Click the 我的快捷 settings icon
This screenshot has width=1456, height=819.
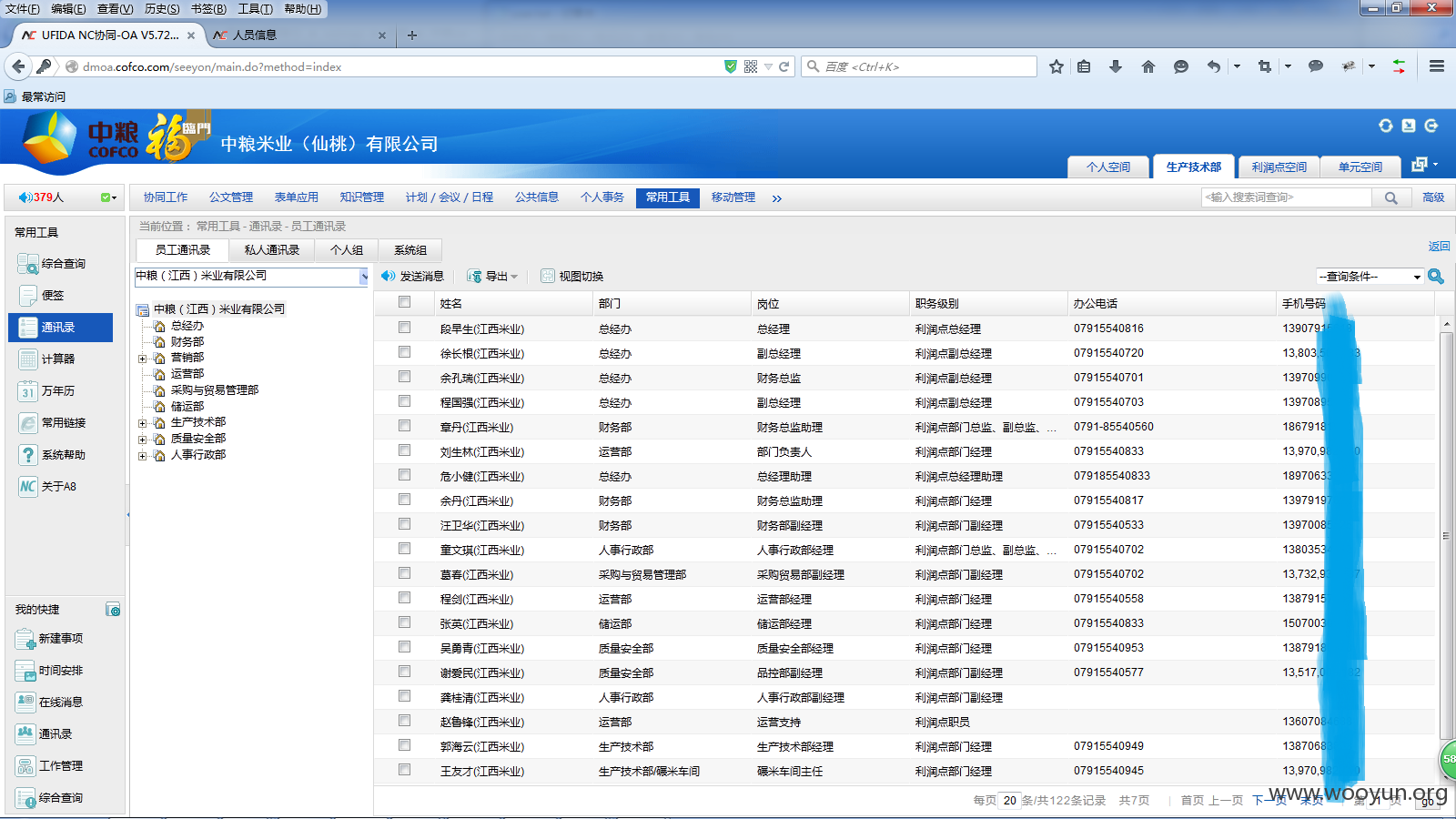point(113,610)
